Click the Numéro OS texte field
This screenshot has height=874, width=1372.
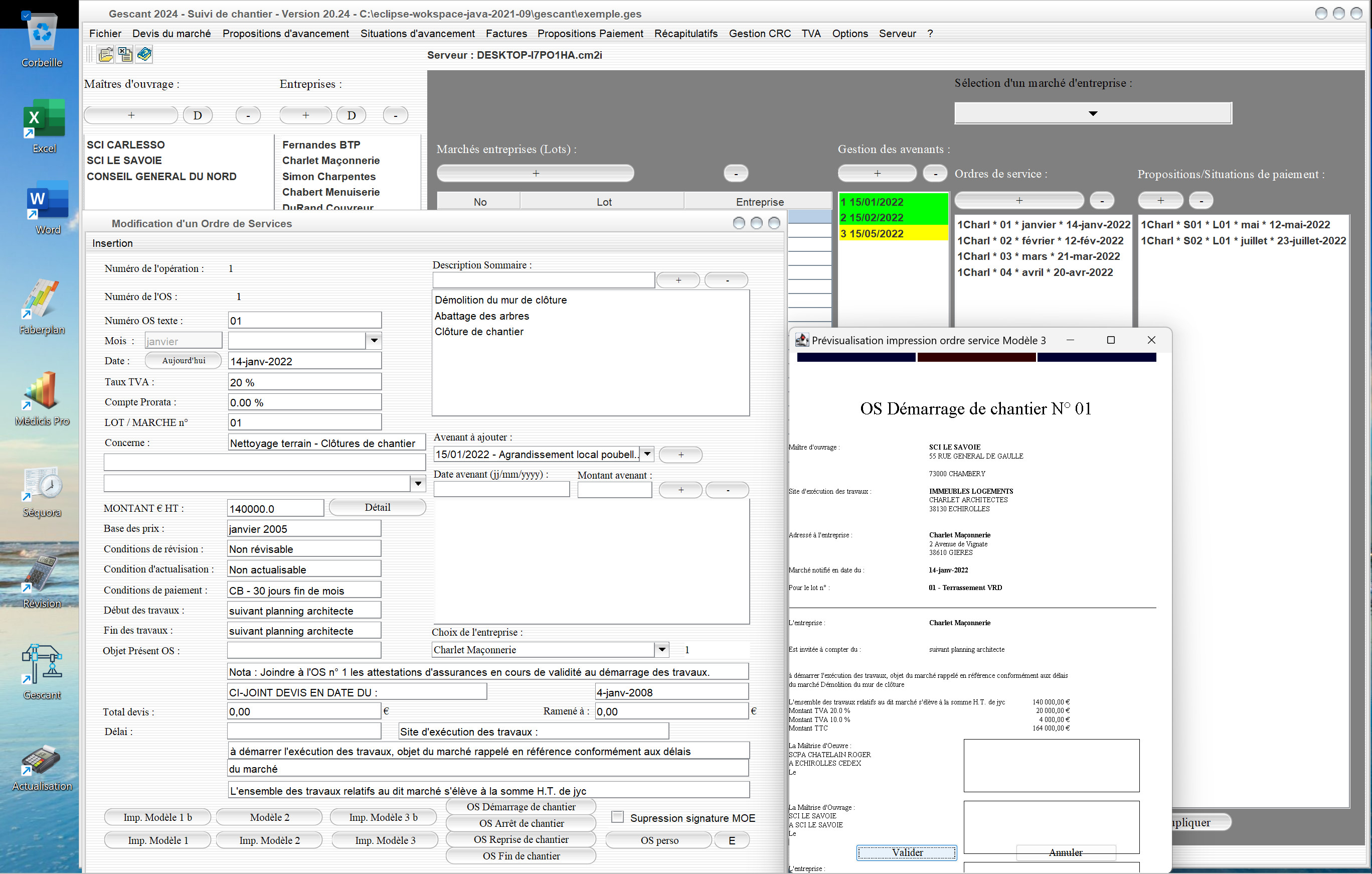(304, 321)
